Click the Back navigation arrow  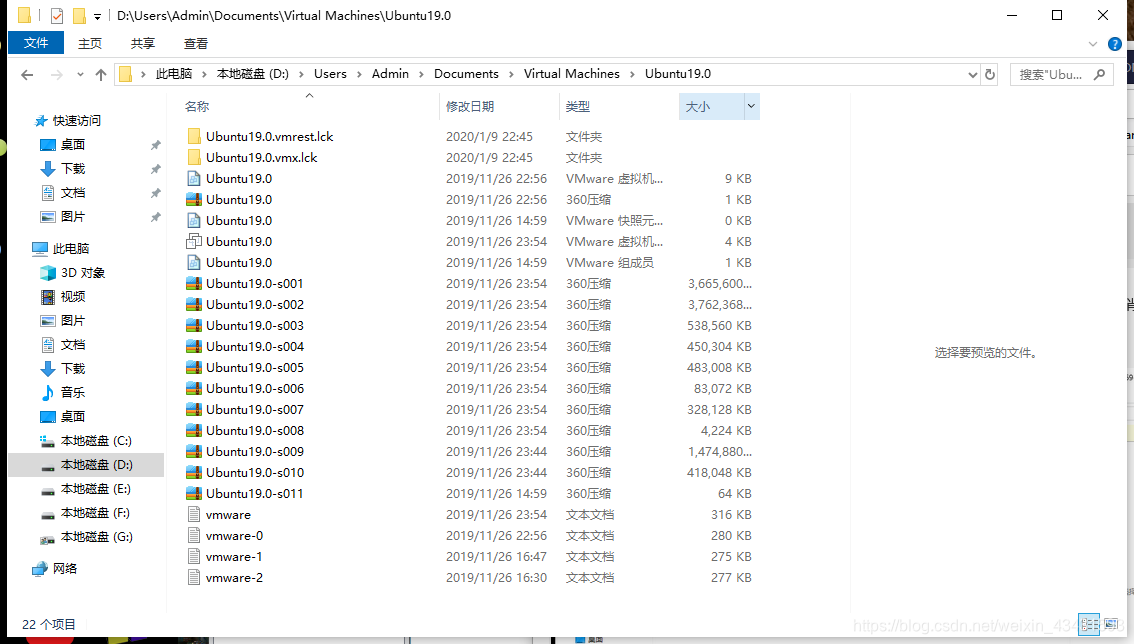pyautogui.click(x=27, y=75)
